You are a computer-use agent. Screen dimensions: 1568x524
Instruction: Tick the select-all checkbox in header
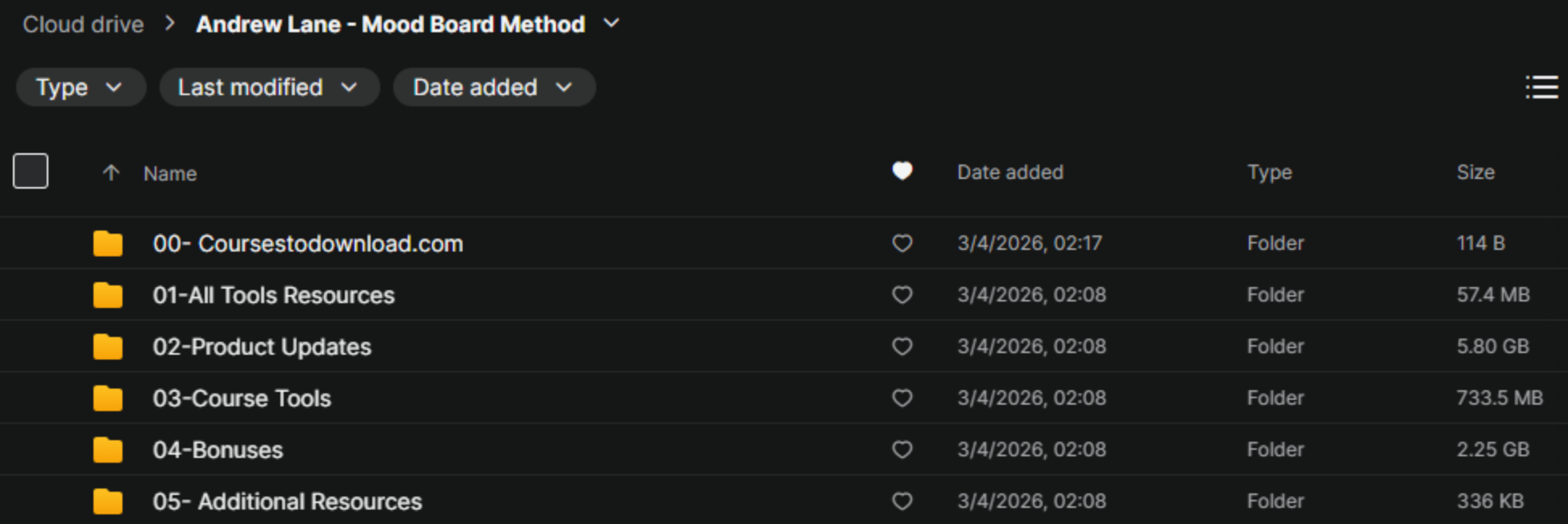pos(31,171)
